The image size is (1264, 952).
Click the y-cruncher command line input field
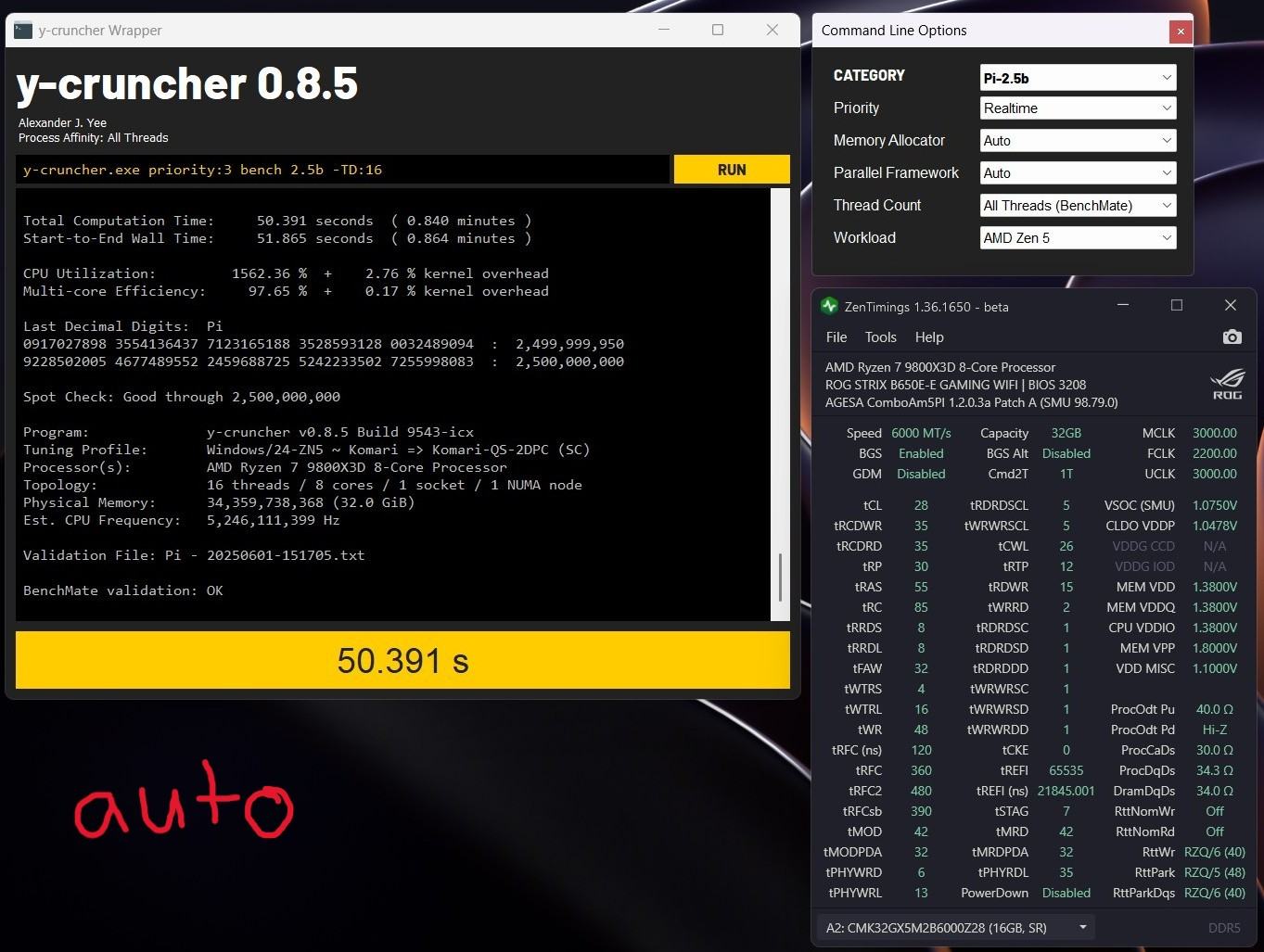[x=342, y=170]
